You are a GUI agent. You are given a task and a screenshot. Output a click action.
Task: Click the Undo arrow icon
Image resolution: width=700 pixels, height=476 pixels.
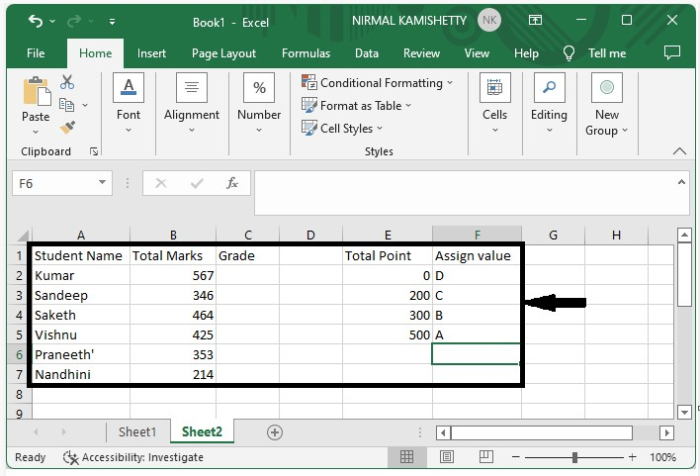point(35,21)
